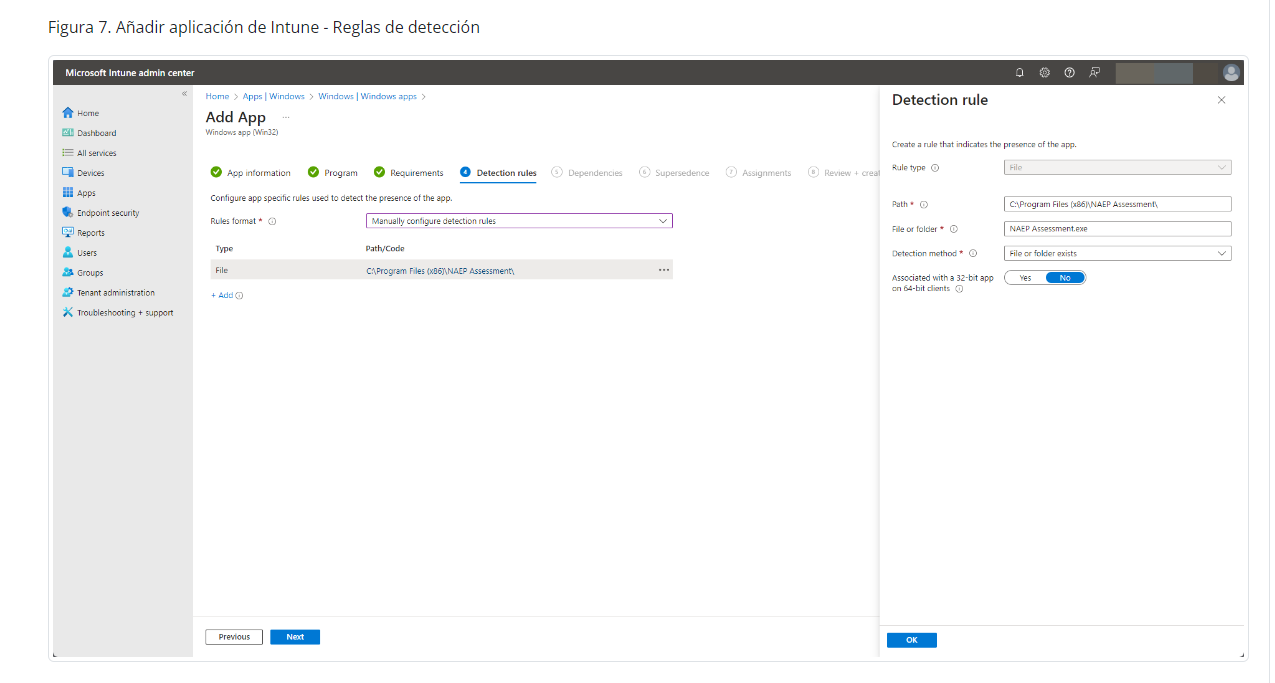Click the File or folder input field
The width and height of the screenshot is (1275, 683).
tap(1117, 229)
